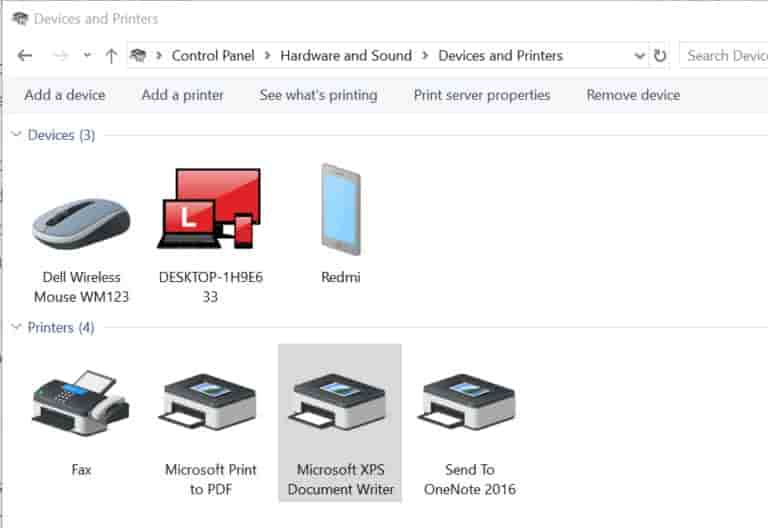768x528 pixels.
Task: Go up one folder level
Action: pos(111,56)
